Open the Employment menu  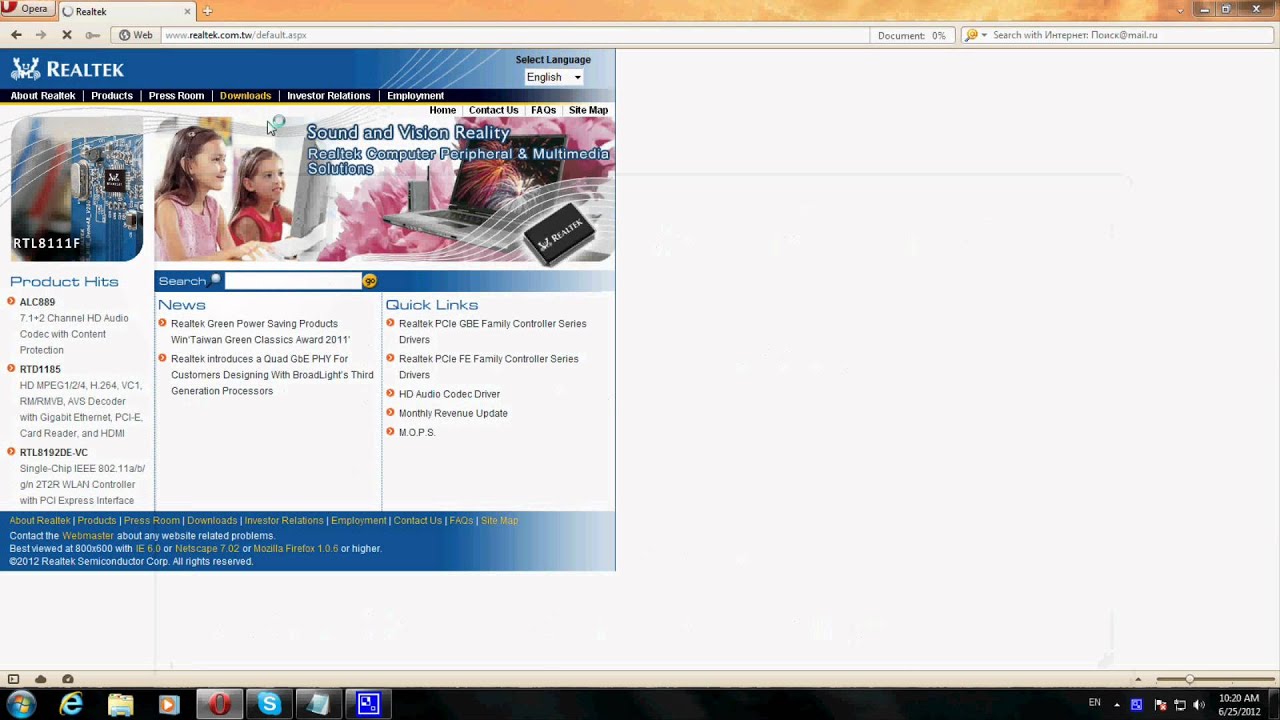(x=415, y=96)
